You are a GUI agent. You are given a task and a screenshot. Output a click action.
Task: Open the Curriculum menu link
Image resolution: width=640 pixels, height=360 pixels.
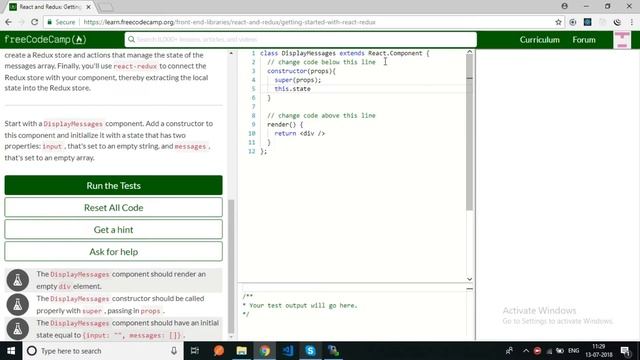tap(539, 40)
